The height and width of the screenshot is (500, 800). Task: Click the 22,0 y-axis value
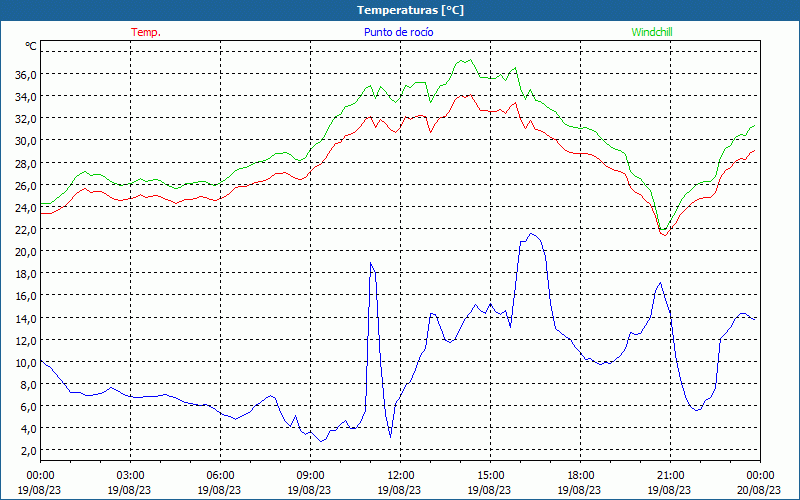coord(26,230)
